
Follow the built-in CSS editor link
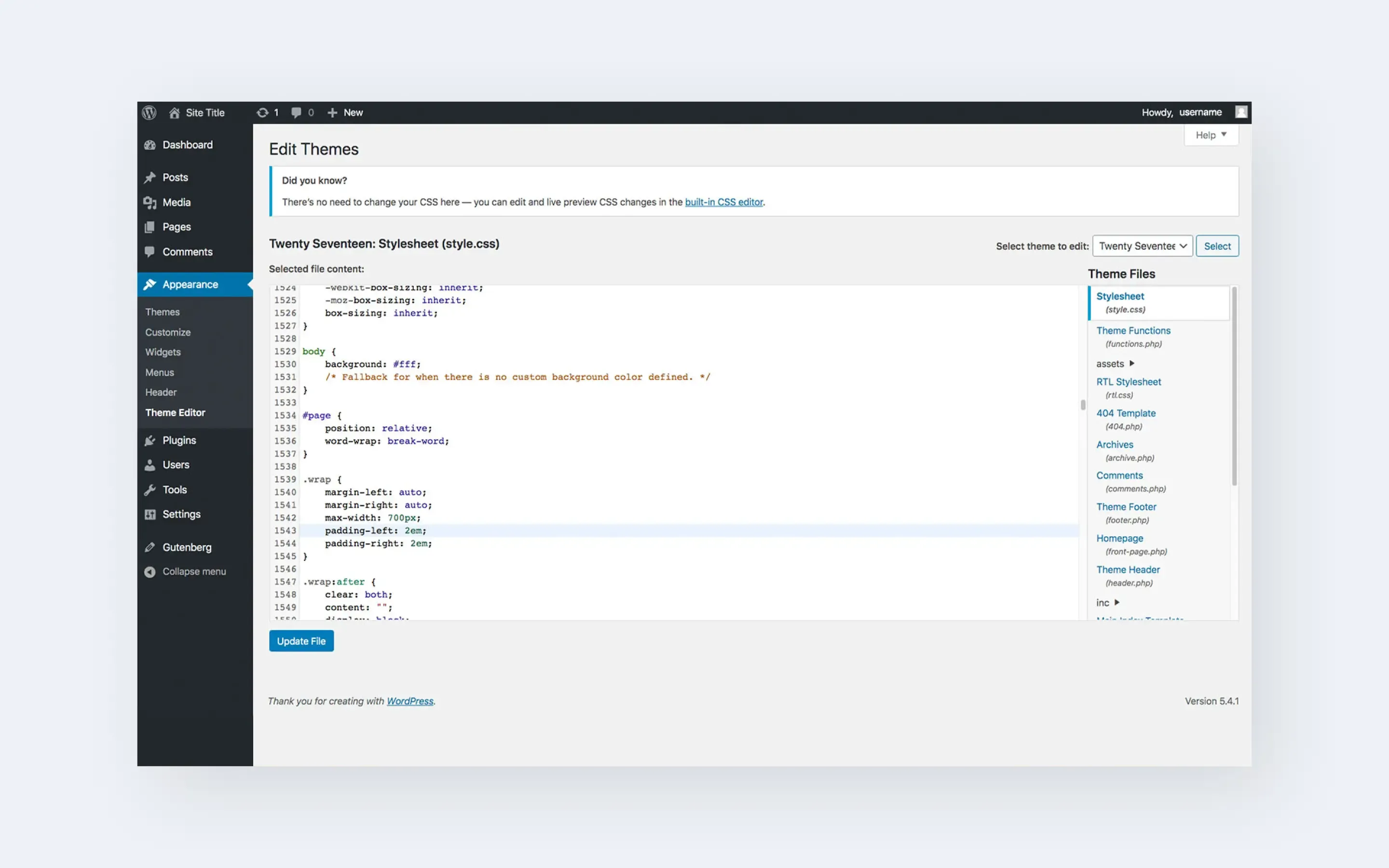click(x=724, y=202)
